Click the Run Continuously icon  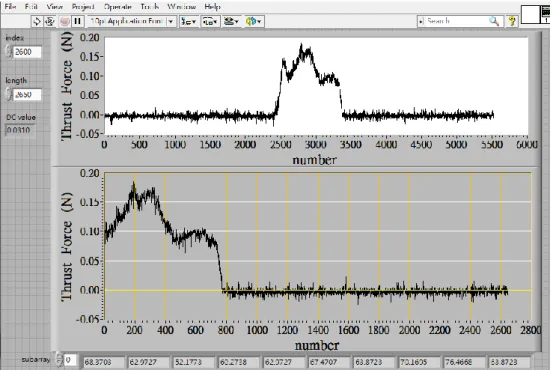tap(50, 22)
